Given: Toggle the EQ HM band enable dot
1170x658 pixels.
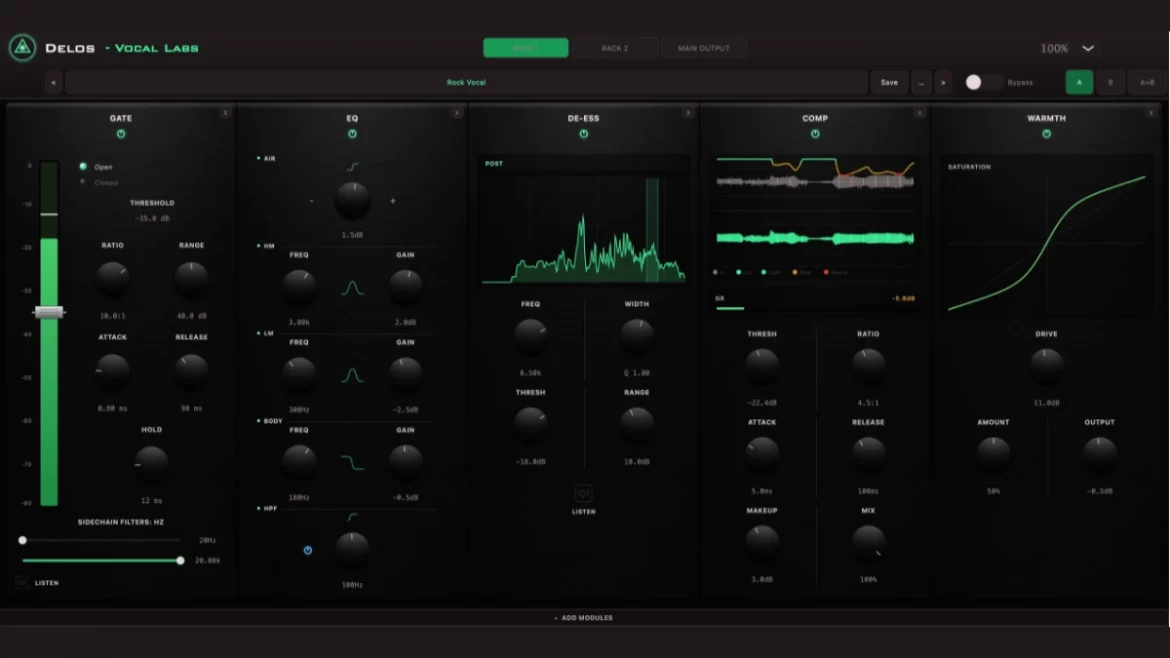Looking at the screenshot, I should tap(259, 245).
